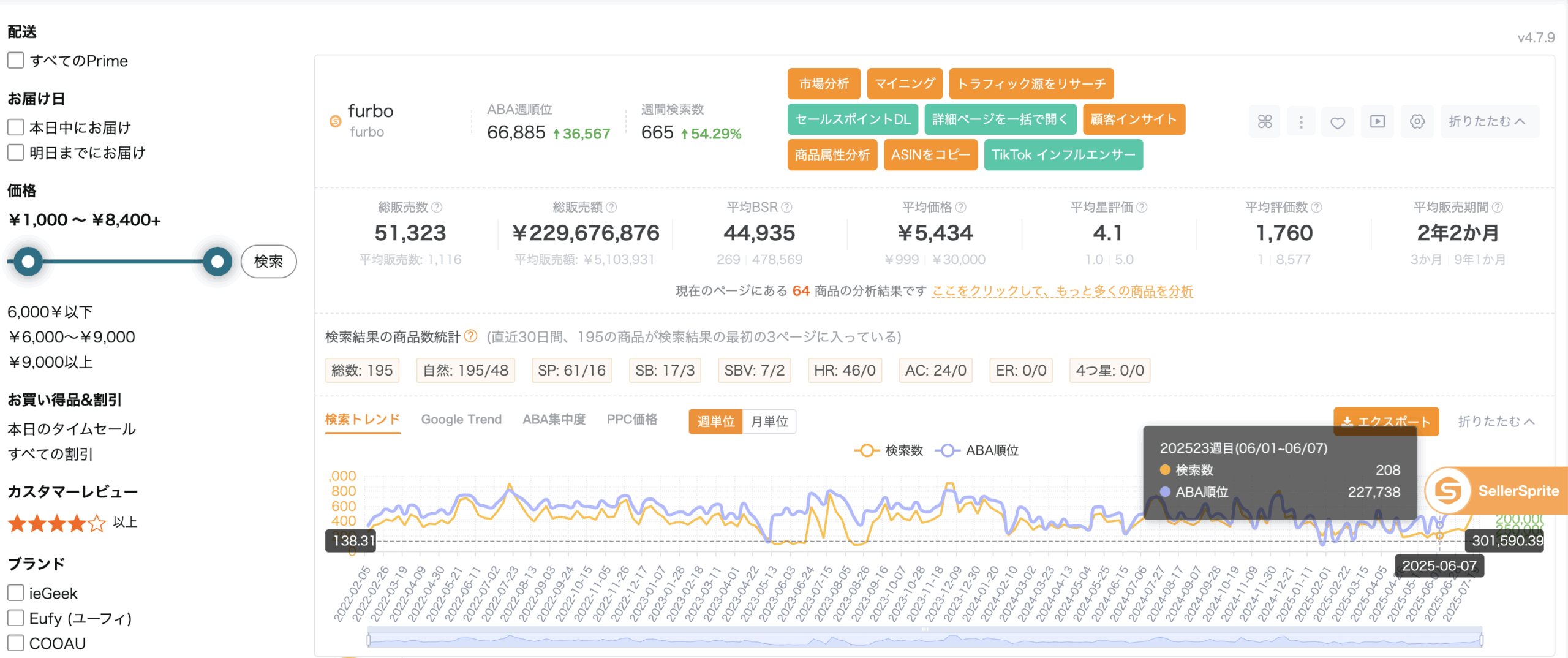Filter by four stars and up

tap(72, 523)
